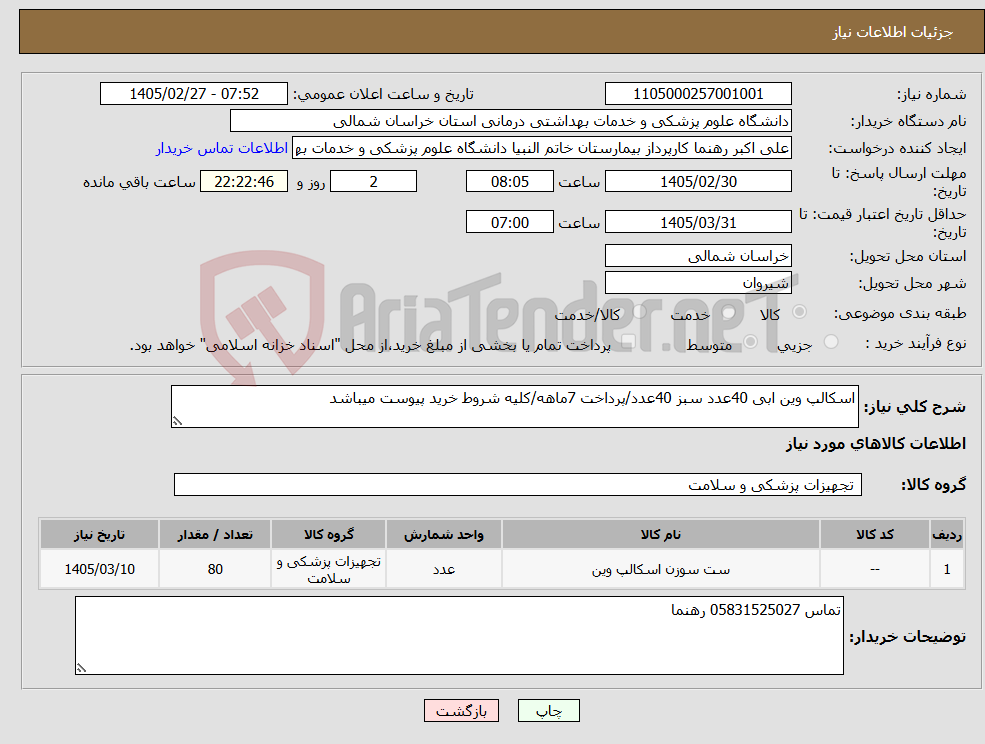Viewport: 985px width, 744px height.
Task: Toggle the Islamic treasury payment checkbox
Action: point(628,342)
